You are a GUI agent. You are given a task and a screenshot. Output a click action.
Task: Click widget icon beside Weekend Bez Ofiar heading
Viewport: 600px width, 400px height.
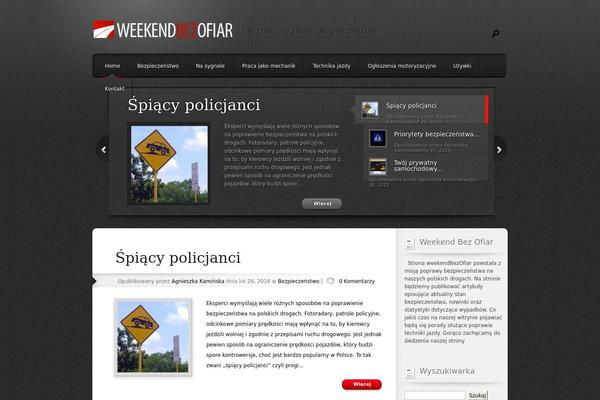[409, 243]
